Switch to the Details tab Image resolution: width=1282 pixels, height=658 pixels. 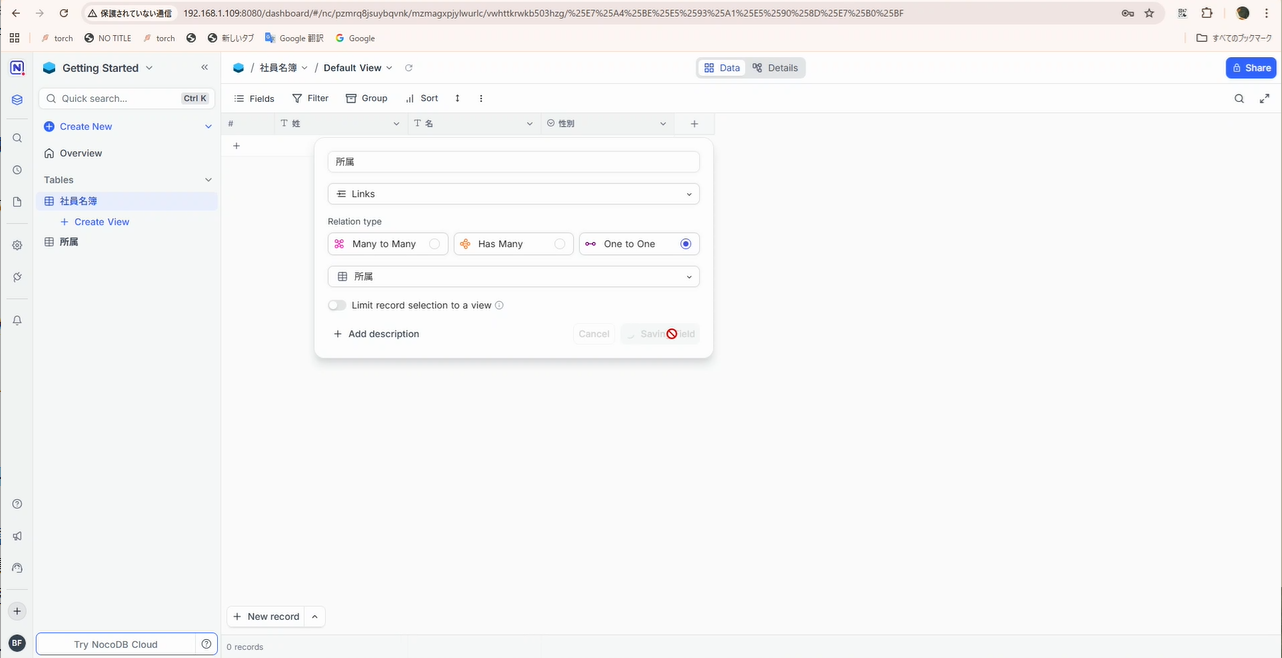[x=775, y=68]
